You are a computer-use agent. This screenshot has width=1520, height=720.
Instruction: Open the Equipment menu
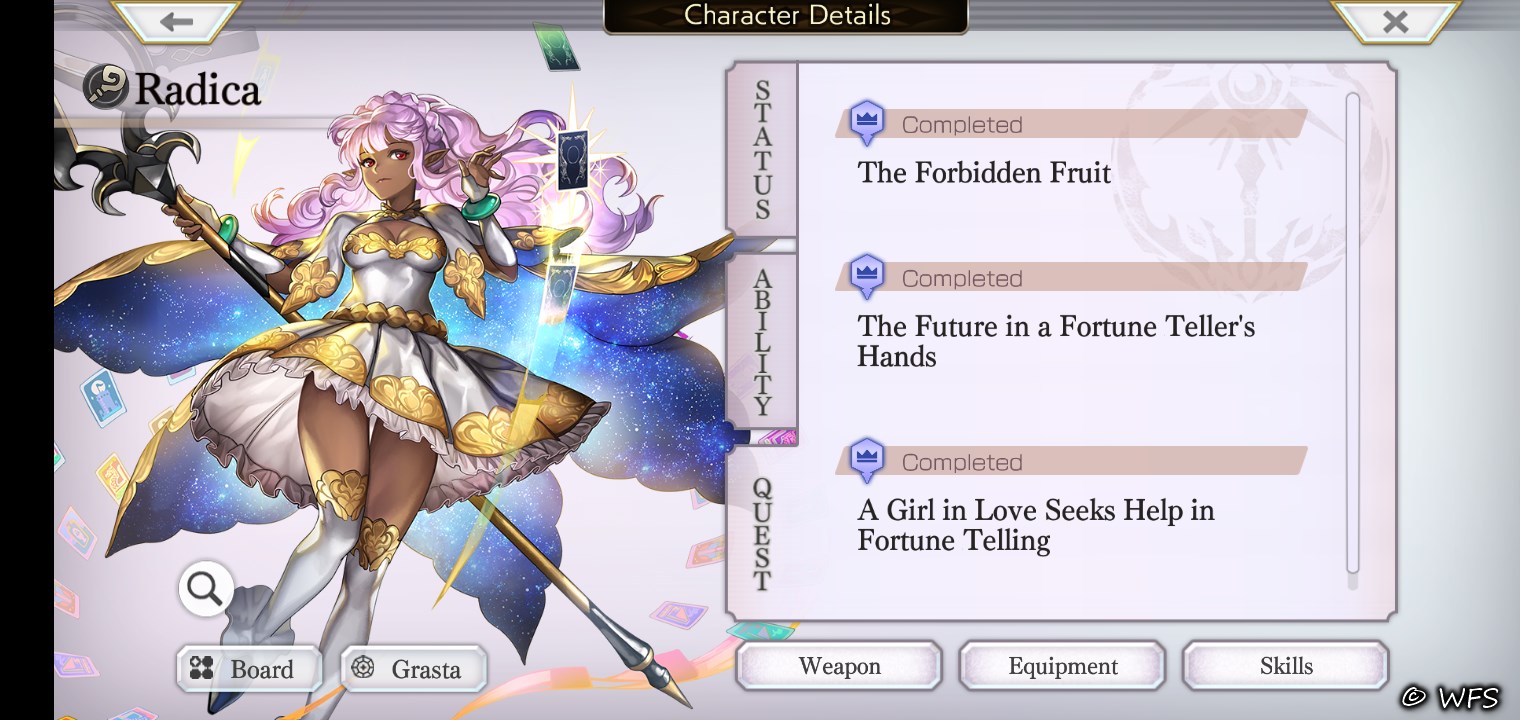1063,666
